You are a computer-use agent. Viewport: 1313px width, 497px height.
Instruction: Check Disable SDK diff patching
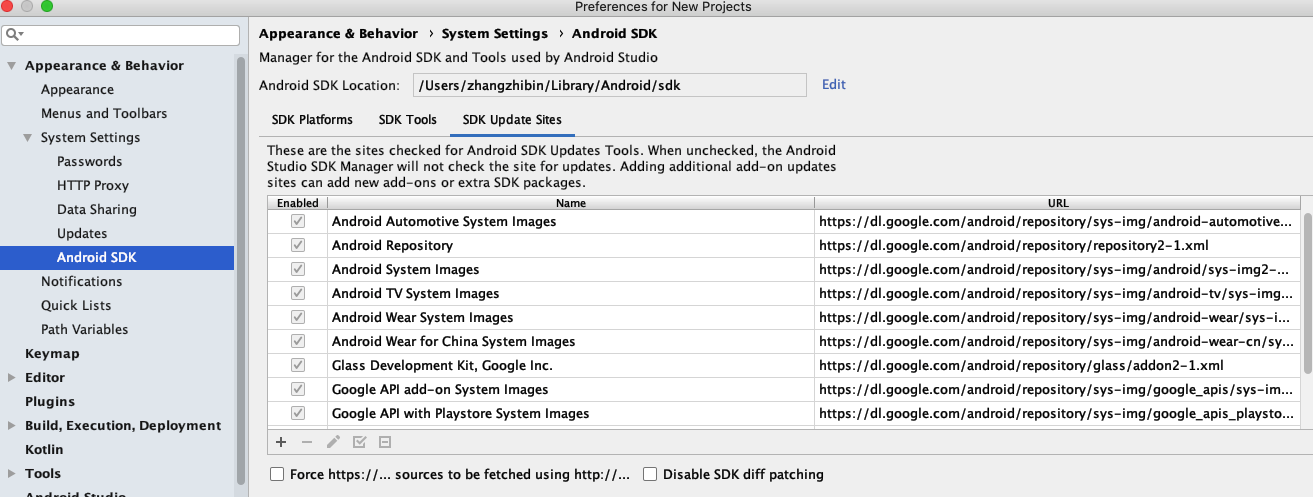(650, 475)
